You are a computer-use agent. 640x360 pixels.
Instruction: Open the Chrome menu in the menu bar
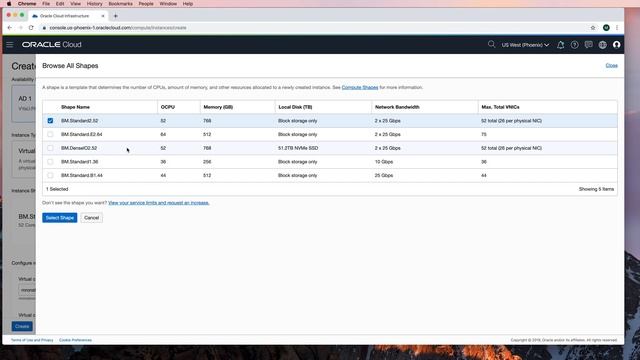click(x=27, y=4)
